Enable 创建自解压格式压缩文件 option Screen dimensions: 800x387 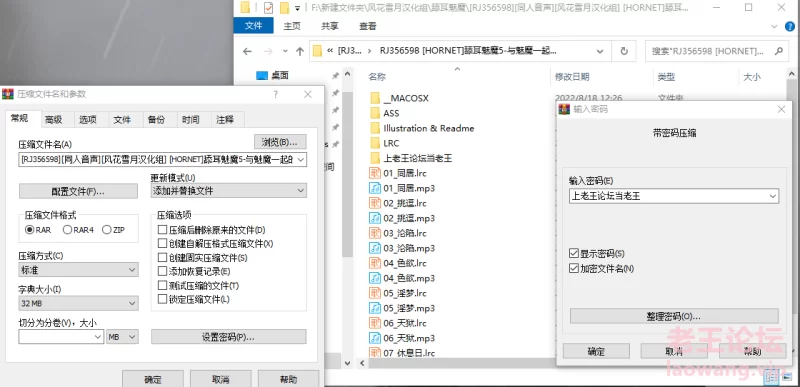point(162,244)
